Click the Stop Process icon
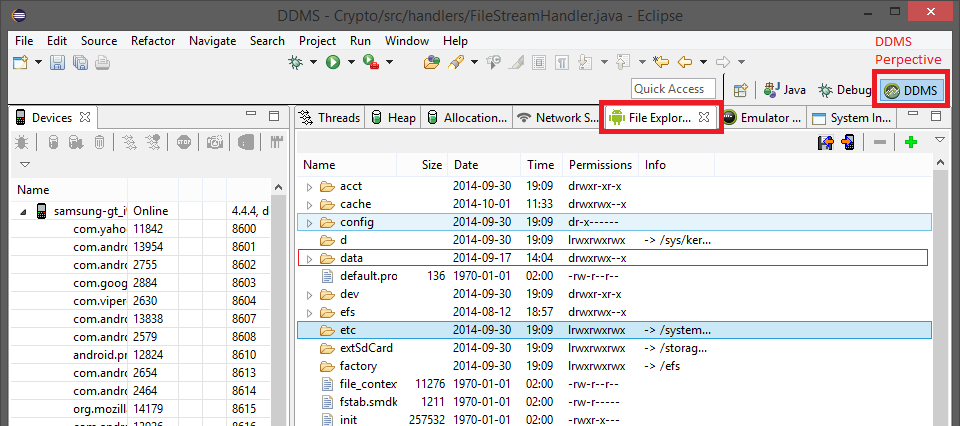This screenshot has height=426, width=960. click(x=184, y=142)
